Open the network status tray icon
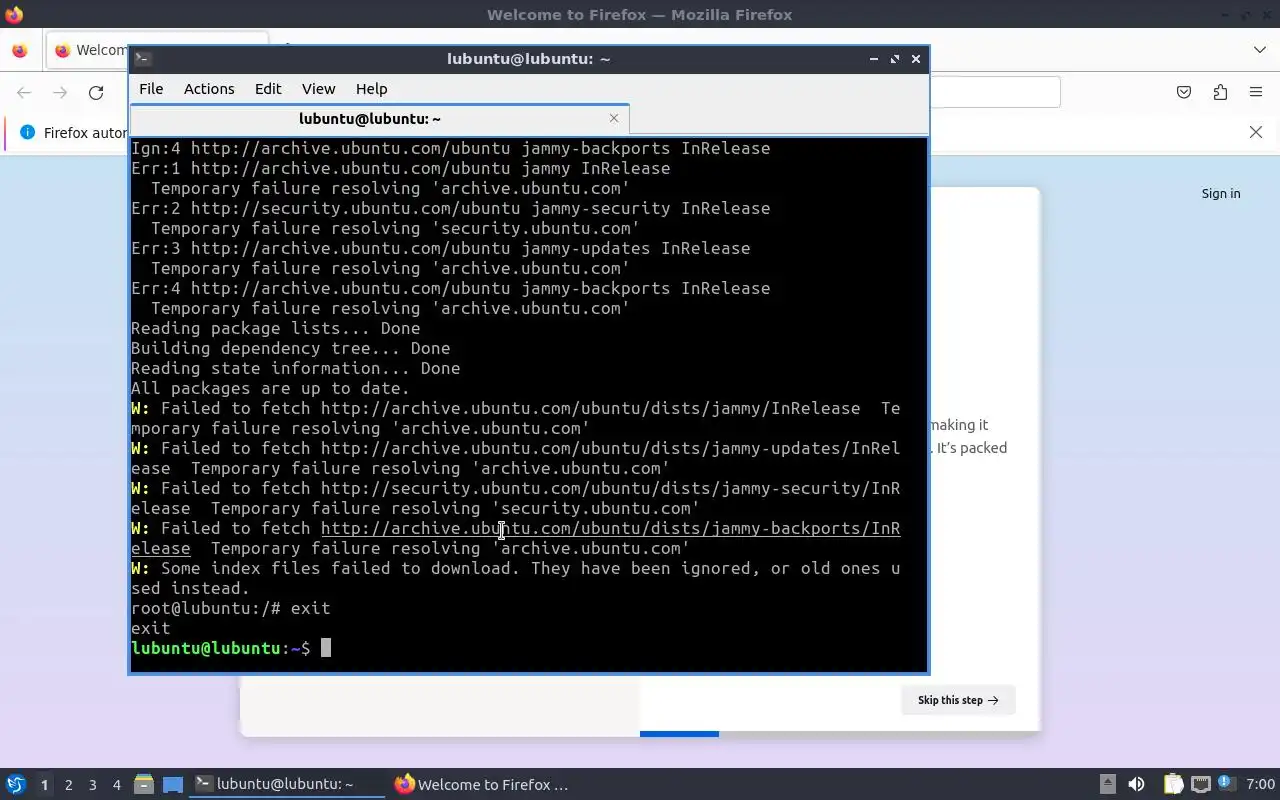The height and width of the screenshot is (800, 1280). click(1200, 785)
